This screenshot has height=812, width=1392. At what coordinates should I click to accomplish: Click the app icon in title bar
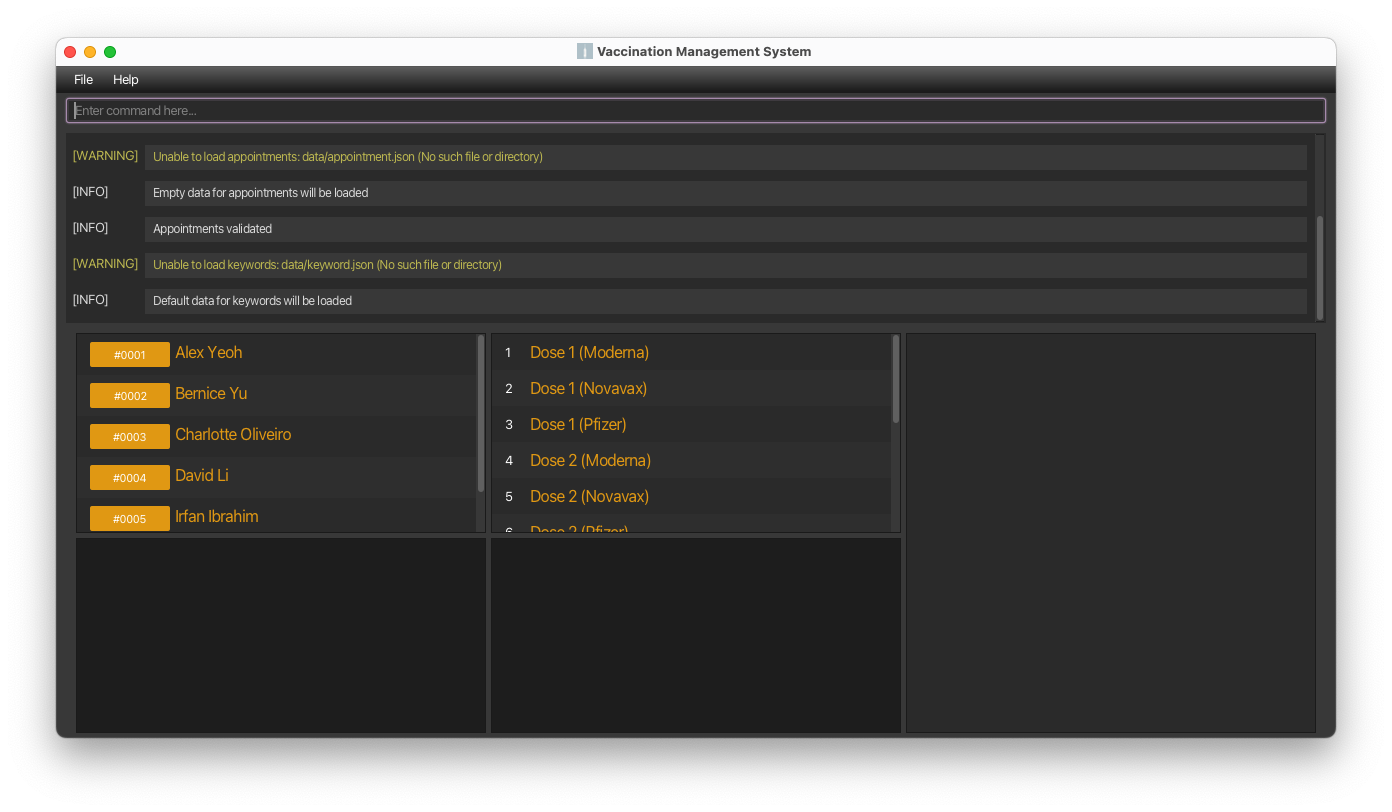coord(585,52)
